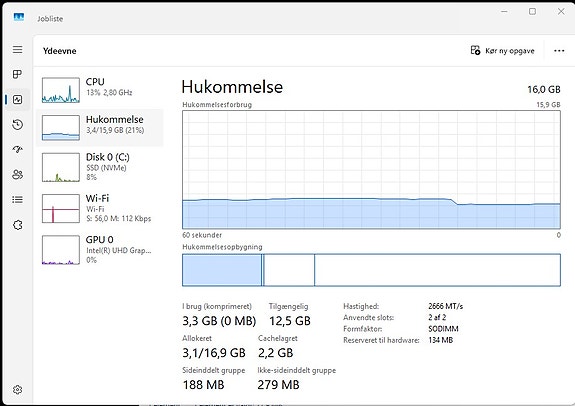575x406 pixels.
Task: Select GPU 0 performance entry
Action: pos(100,250)
